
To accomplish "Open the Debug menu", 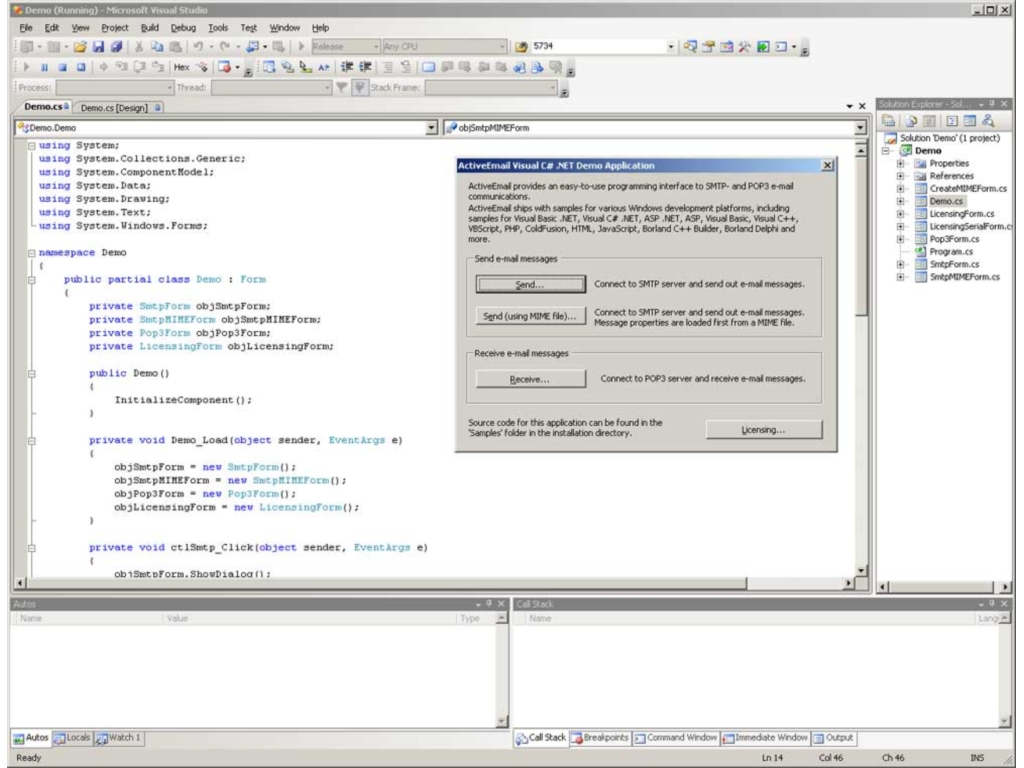I will [x=183, y=28].
